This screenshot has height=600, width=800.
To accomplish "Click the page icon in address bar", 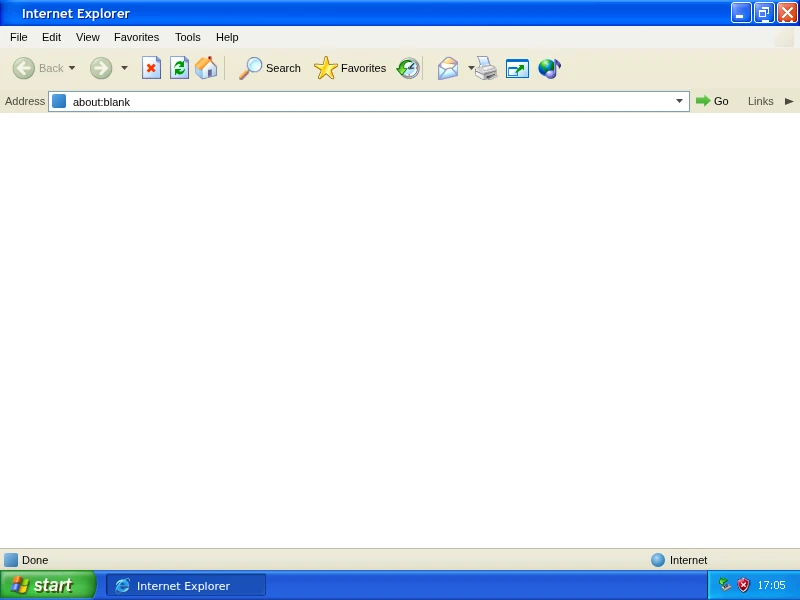I will click(x=59, y=101).
